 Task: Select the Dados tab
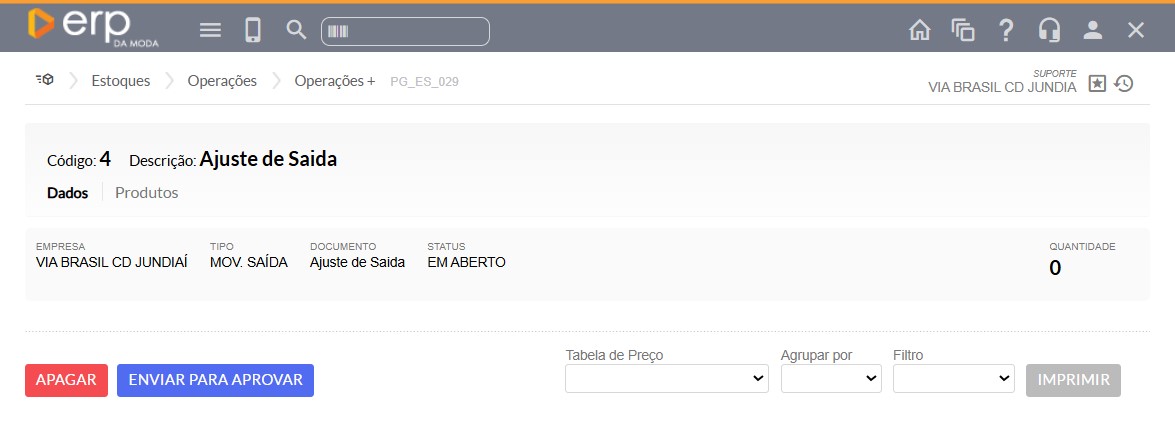click(67, 193)
